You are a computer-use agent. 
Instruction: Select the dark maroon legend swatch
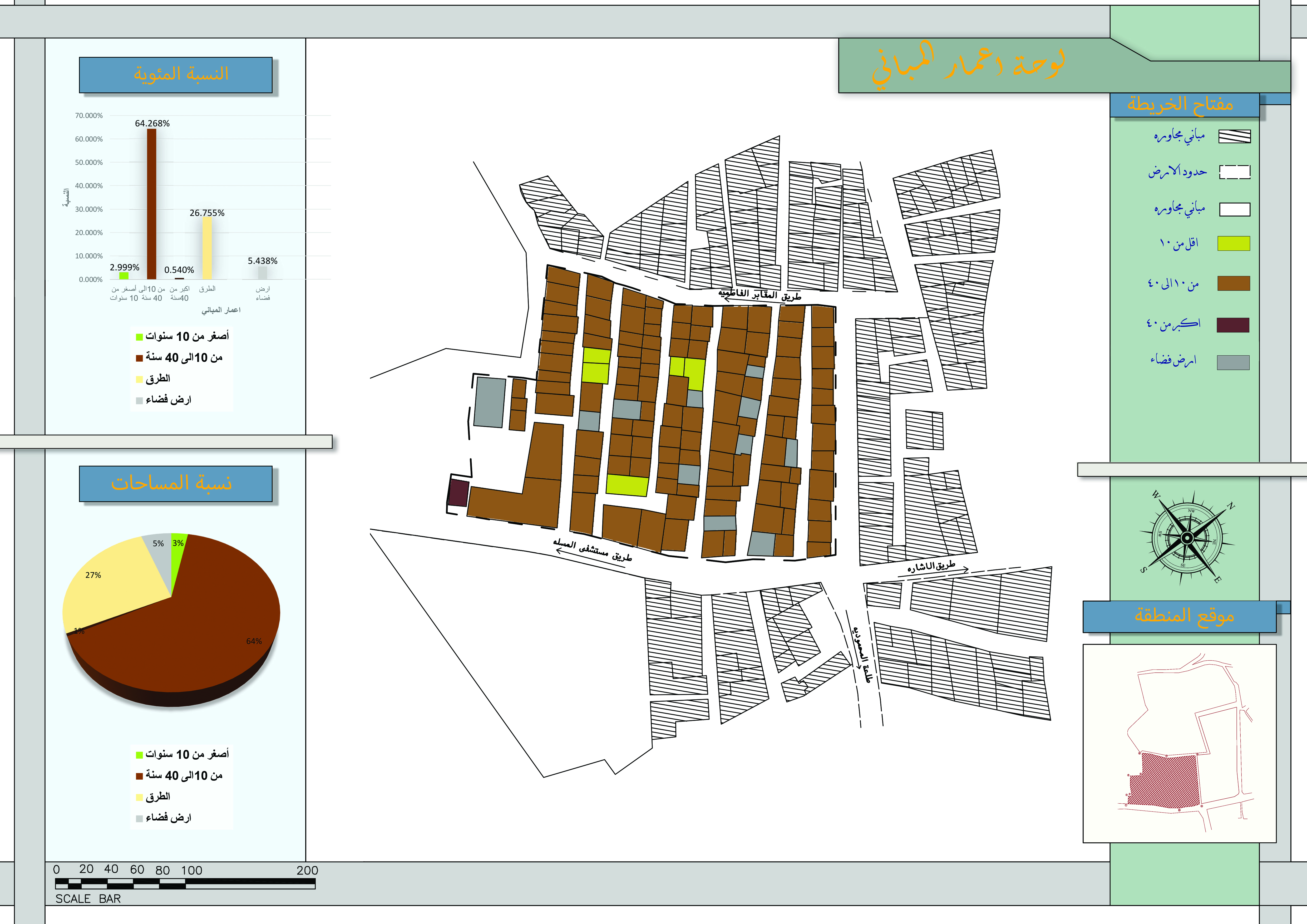pos(1232,325)
